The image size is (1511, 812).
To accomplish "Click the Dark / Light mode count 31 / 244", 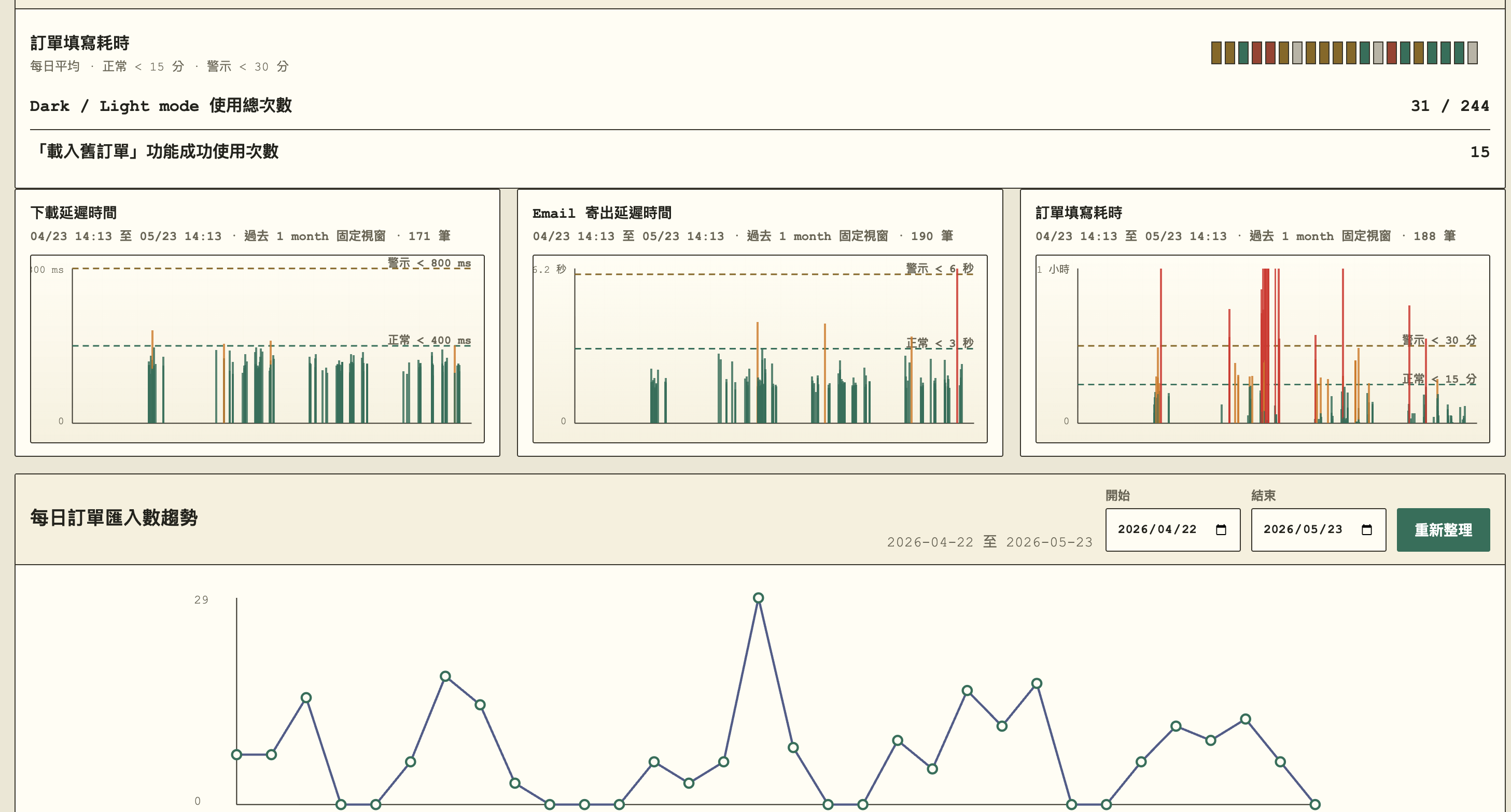I will 1449,106.
